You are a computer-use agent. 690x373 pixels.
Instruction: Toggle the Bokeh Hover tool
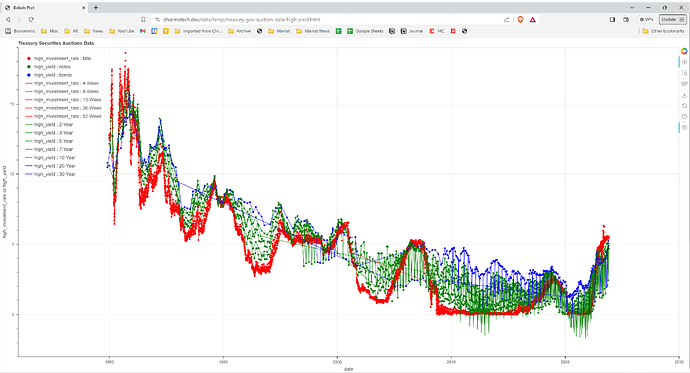(x=684, y=128)
